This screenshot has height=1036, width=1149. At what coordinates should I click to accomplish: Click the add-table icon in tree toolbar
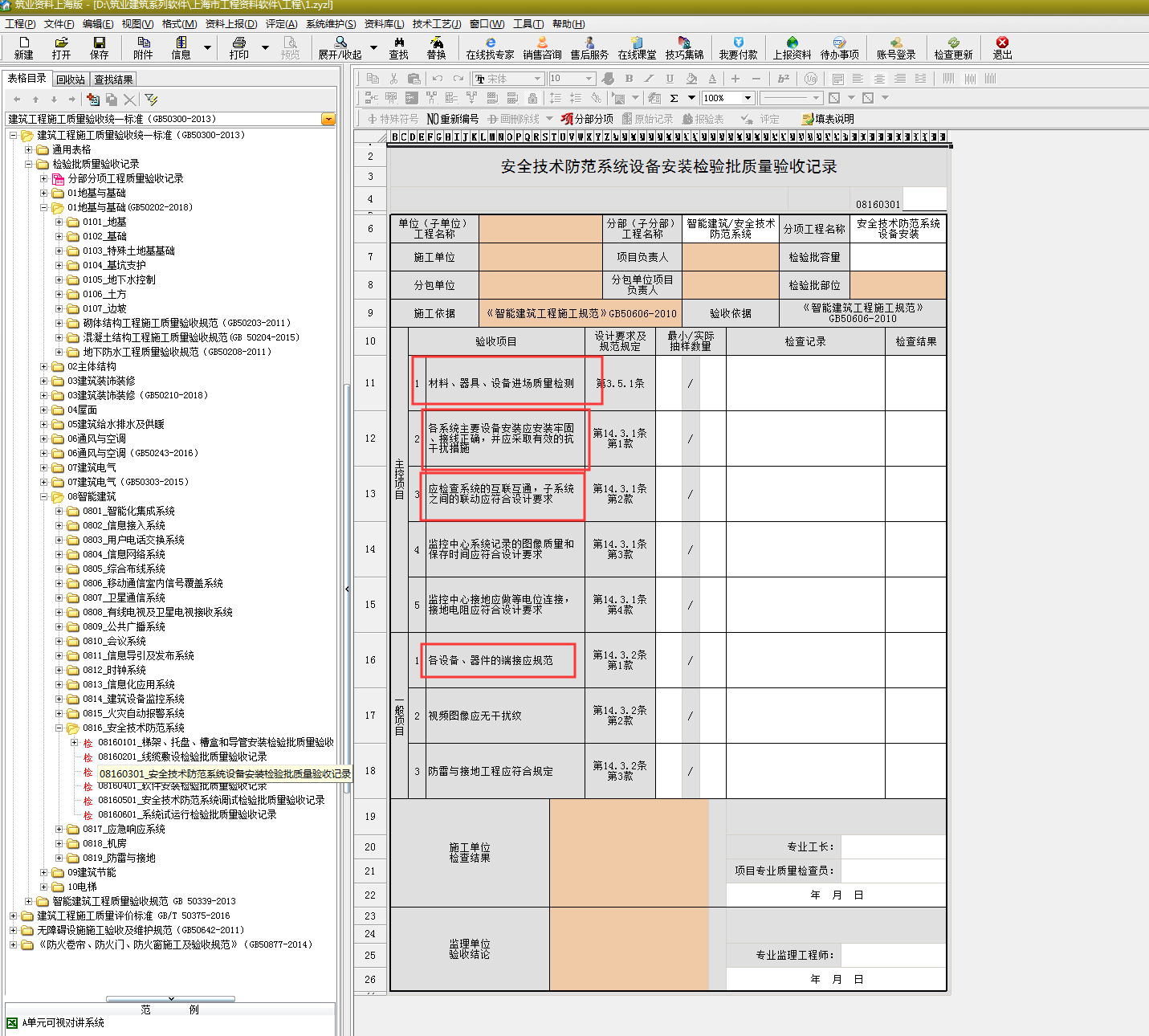[93, 100]
